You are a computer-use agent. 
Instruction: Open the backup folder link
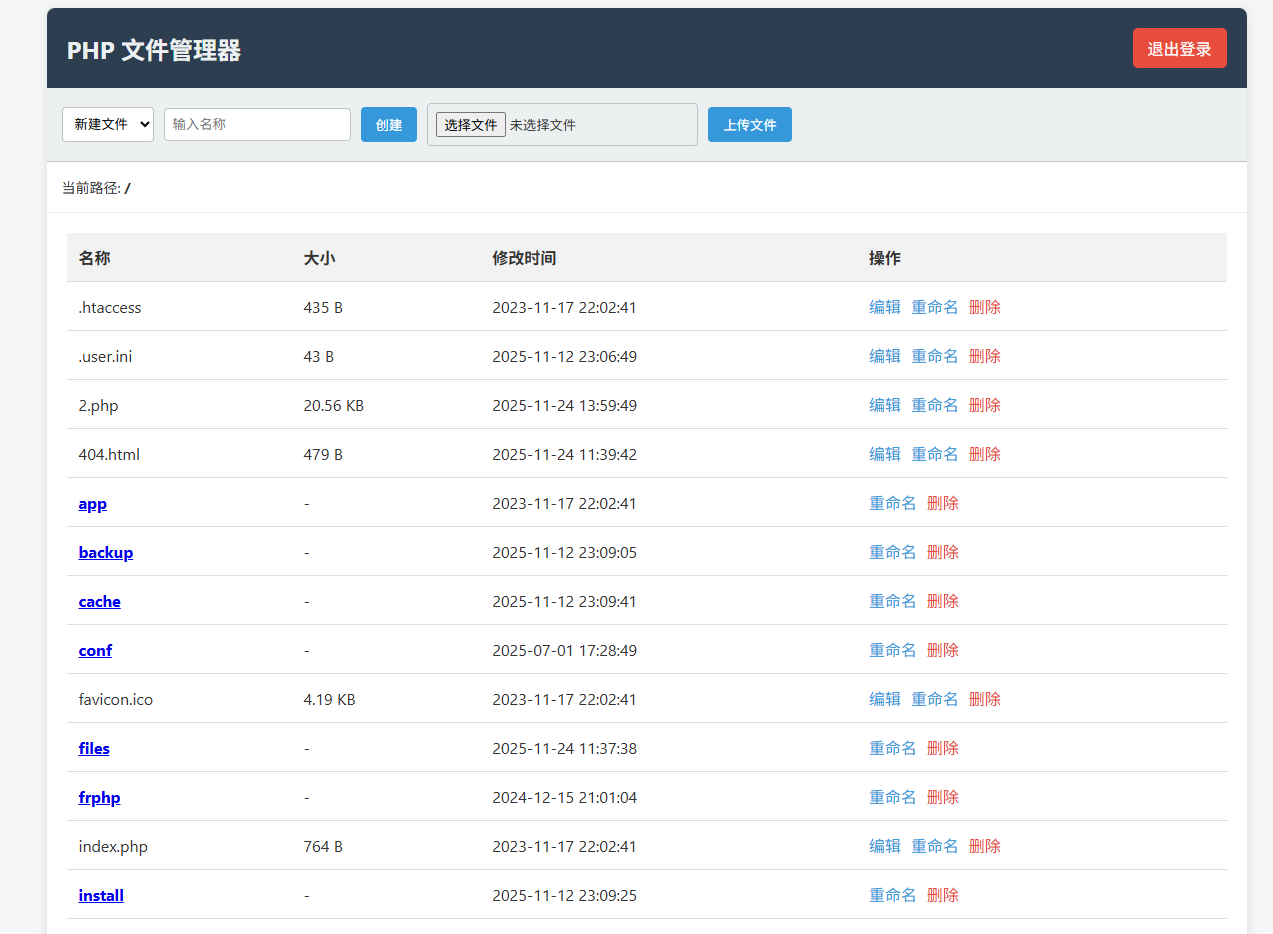tap(105, 553)
